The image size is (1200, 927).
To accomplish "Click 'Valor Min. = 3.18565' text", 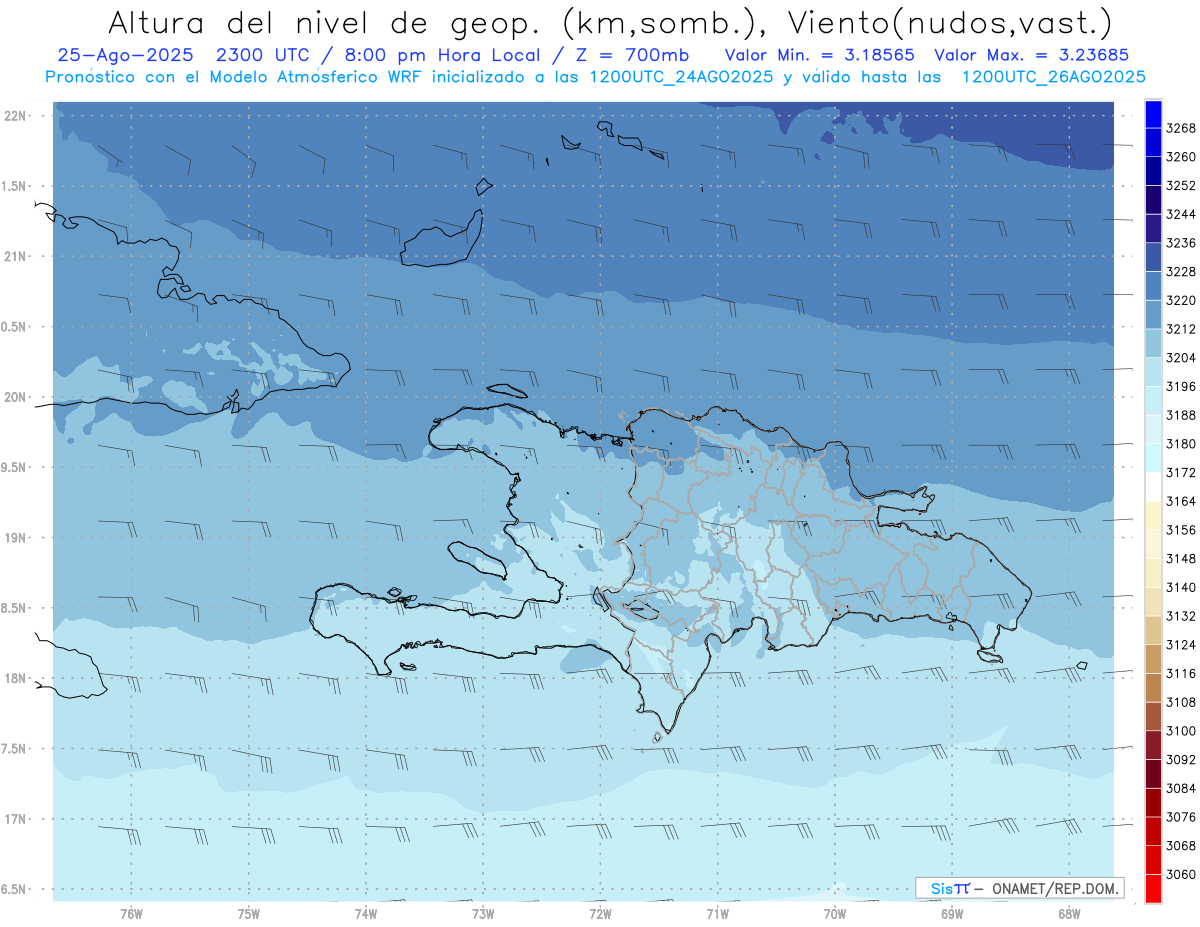I will (819, 54).
